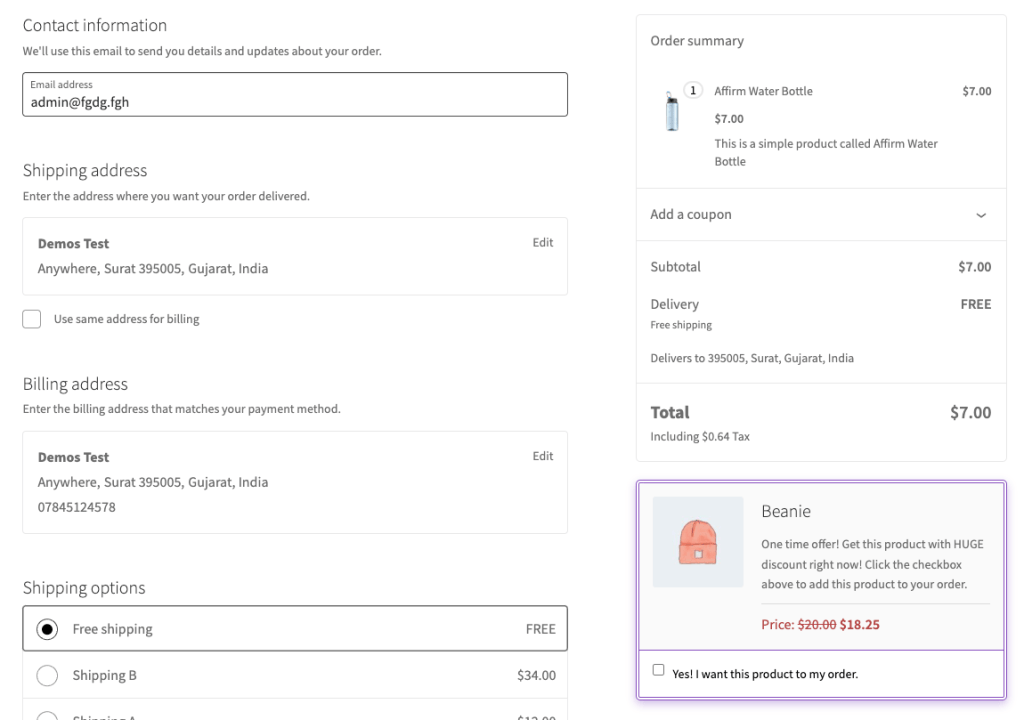Click the Total amount $7.00
Viewport: 1024px width, 720px height.
click(x=970, y=413)
